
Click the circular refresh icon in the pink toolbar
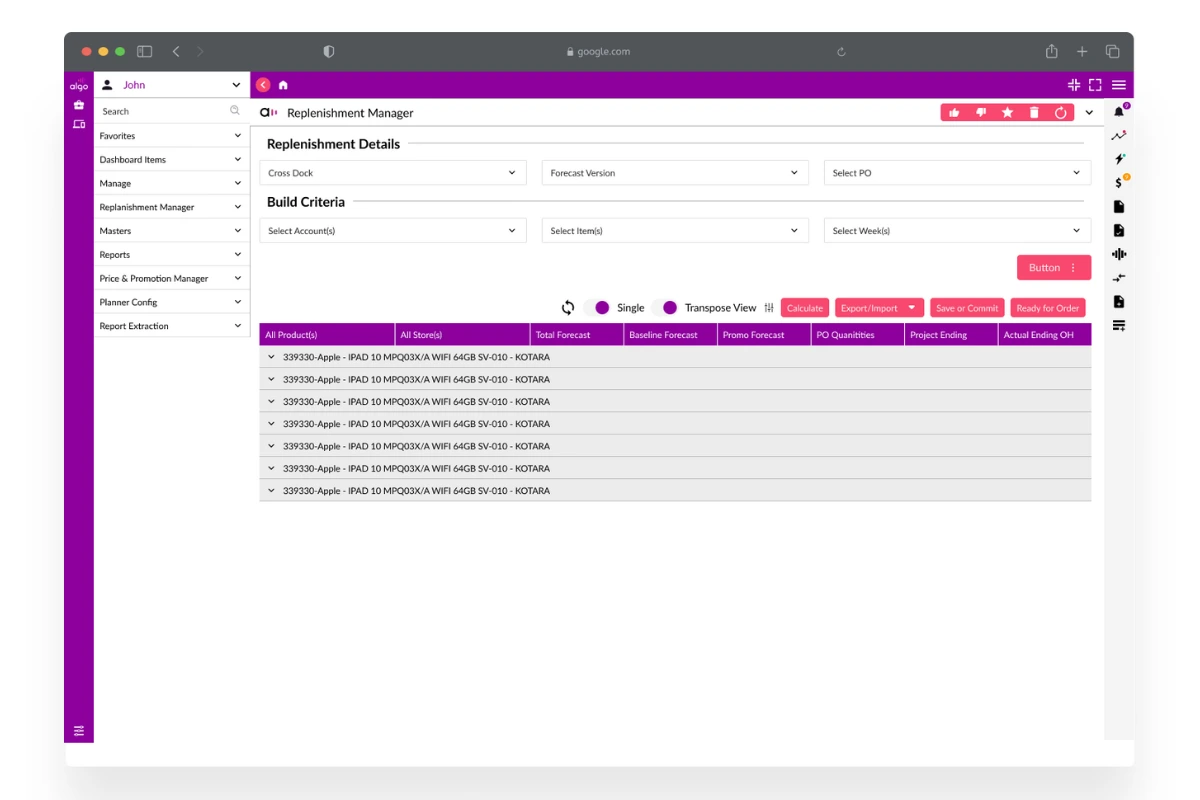pyautogui.click(x=1061, y=113)
